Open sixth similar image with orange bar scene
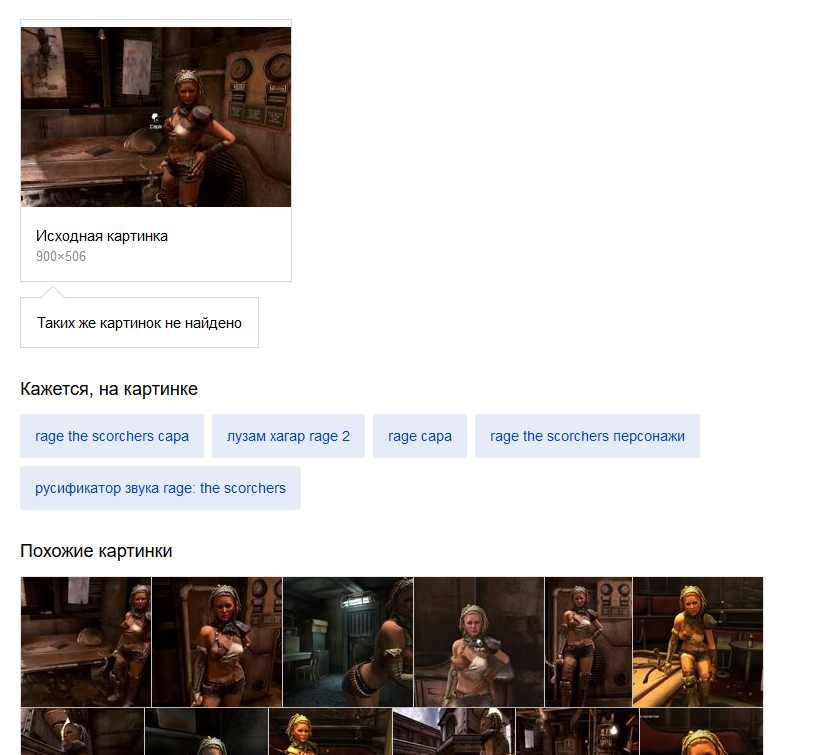 tap(698, 642)
